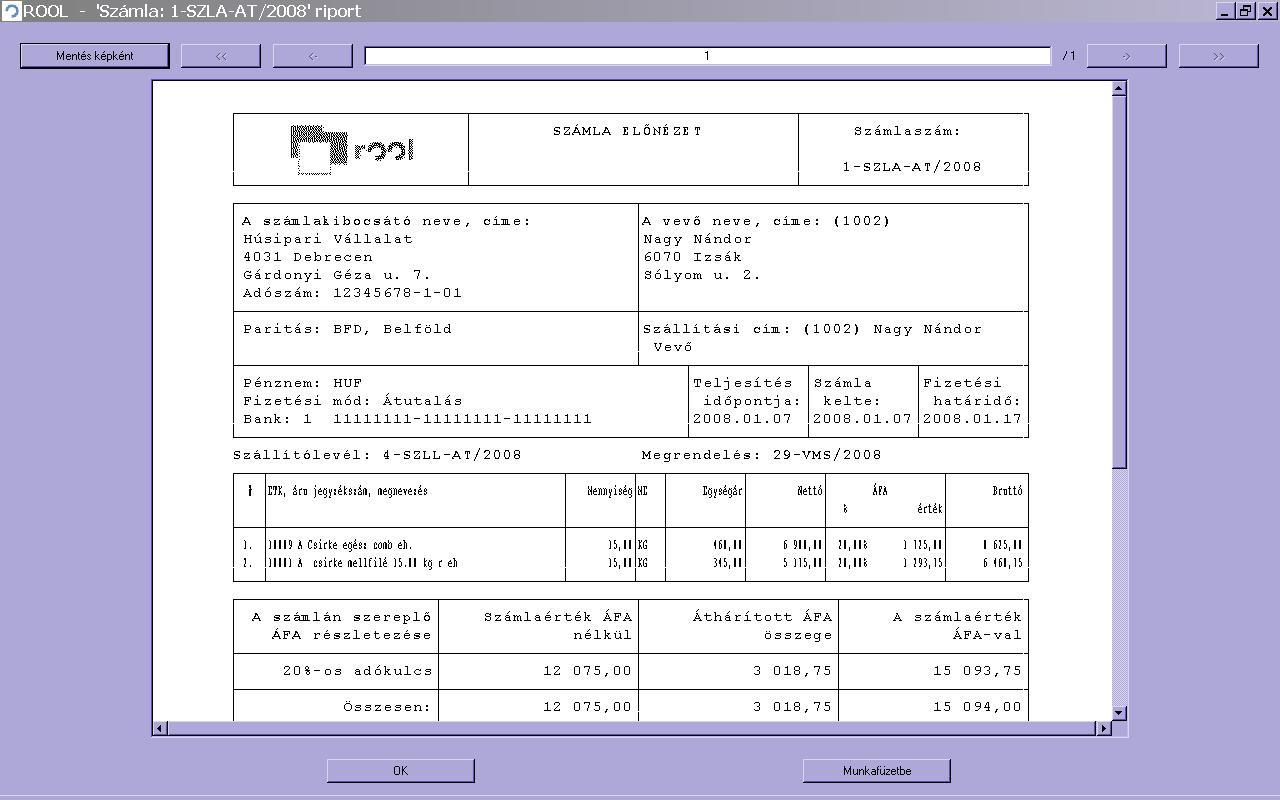Screen dimensions: 1280x800
Task: Click buyer name 'Nagy Nándor'
Action: (698, 239)
